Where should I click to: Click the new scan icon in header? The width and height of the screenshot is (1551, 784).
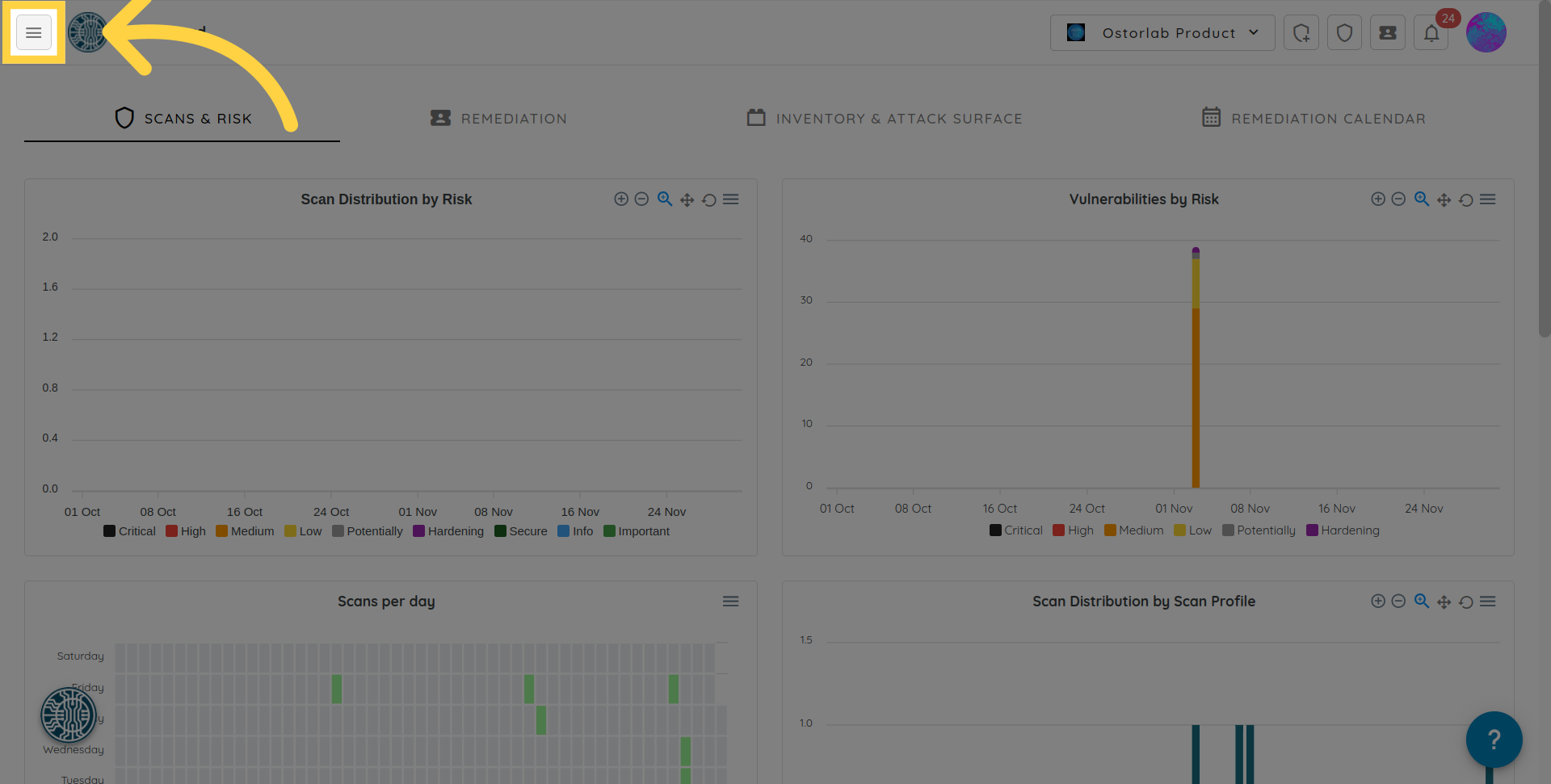coord(1301,33)
